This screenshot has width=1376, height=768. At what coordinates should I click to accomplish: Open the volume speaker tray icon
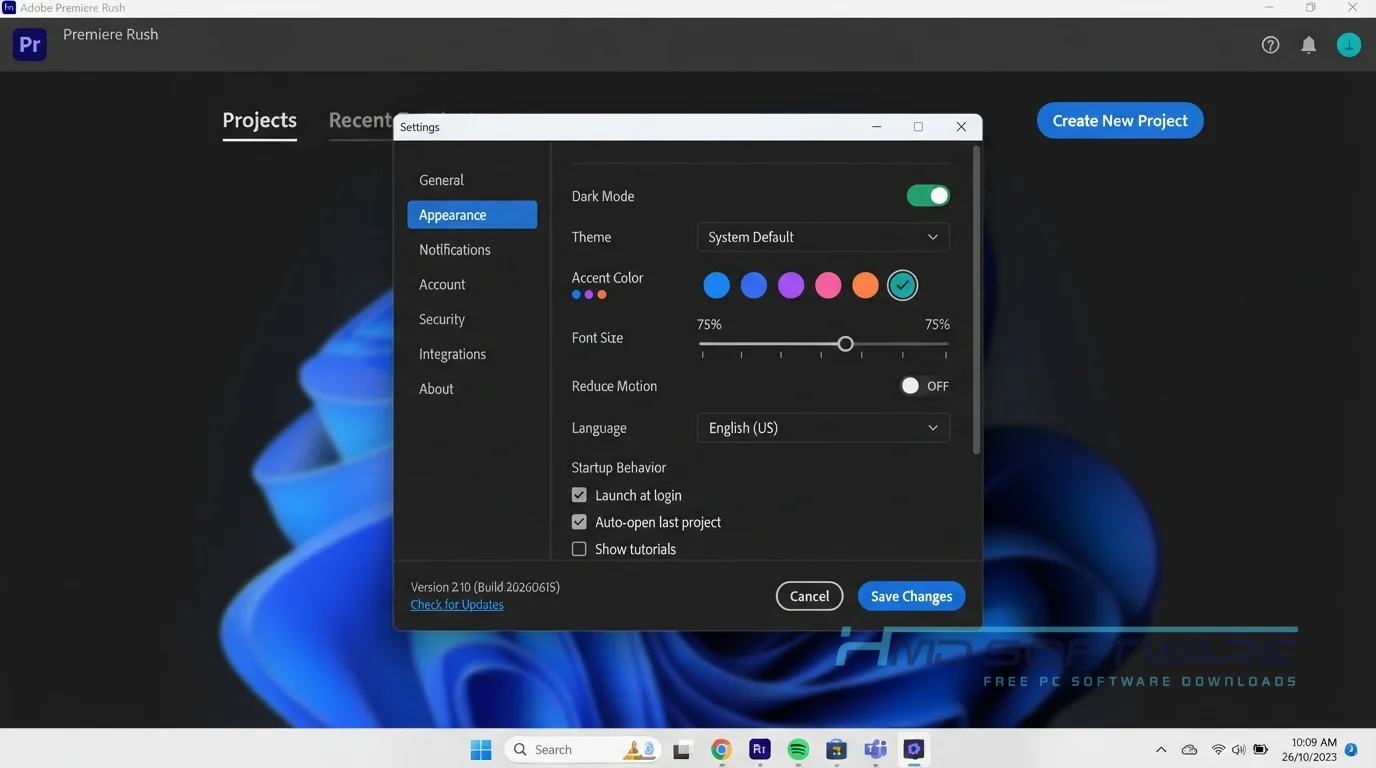[1239, 750]
